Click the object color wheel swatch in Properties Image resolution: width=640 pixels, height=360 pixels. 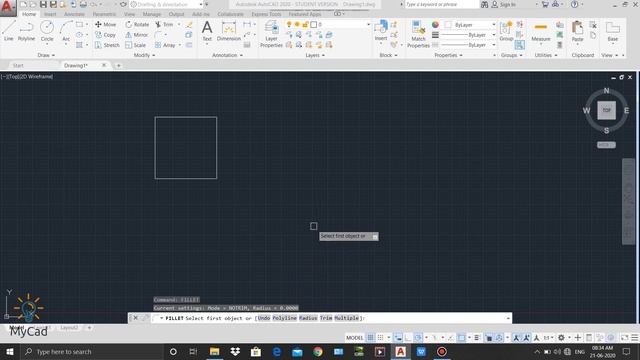click(435, 25)
